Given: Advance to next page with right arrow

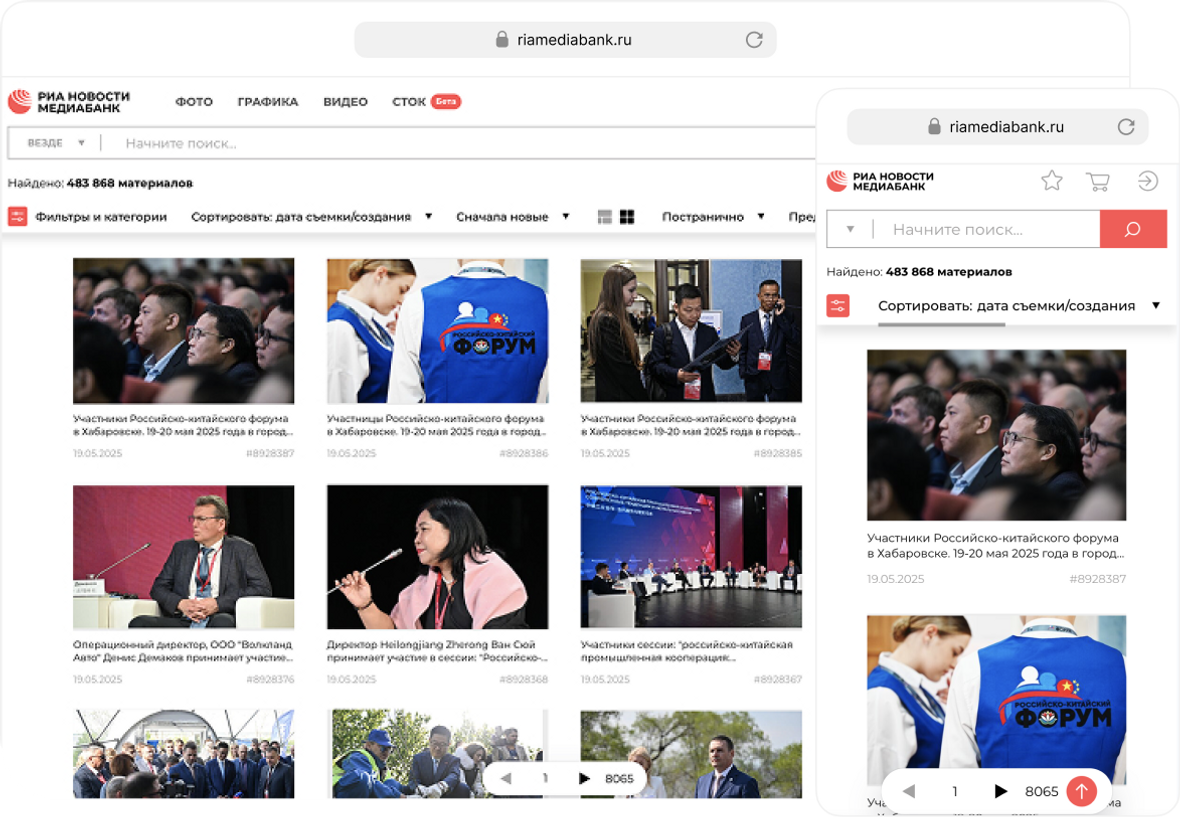Looking at the screenshot, I should (x=585, y=777).
